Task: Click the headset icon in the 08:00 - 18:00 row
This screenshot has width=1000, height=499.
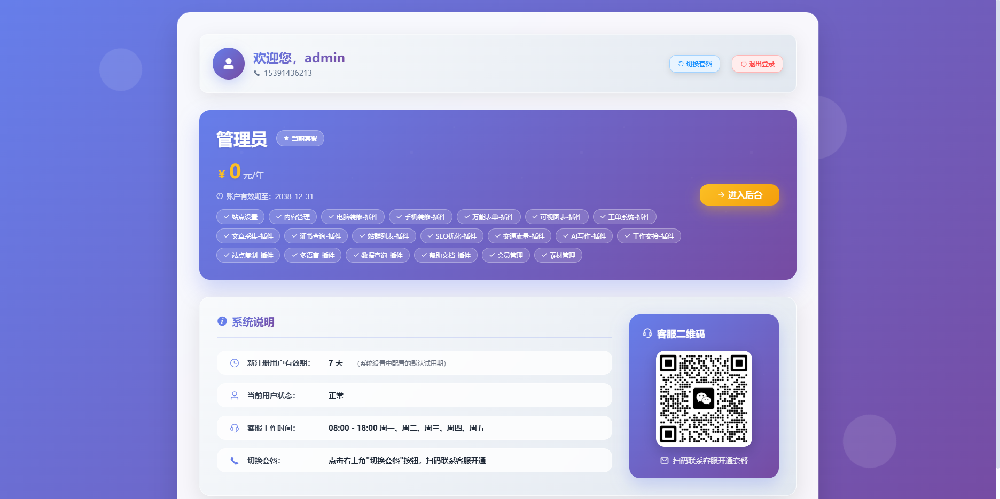Action: (234, 428)
